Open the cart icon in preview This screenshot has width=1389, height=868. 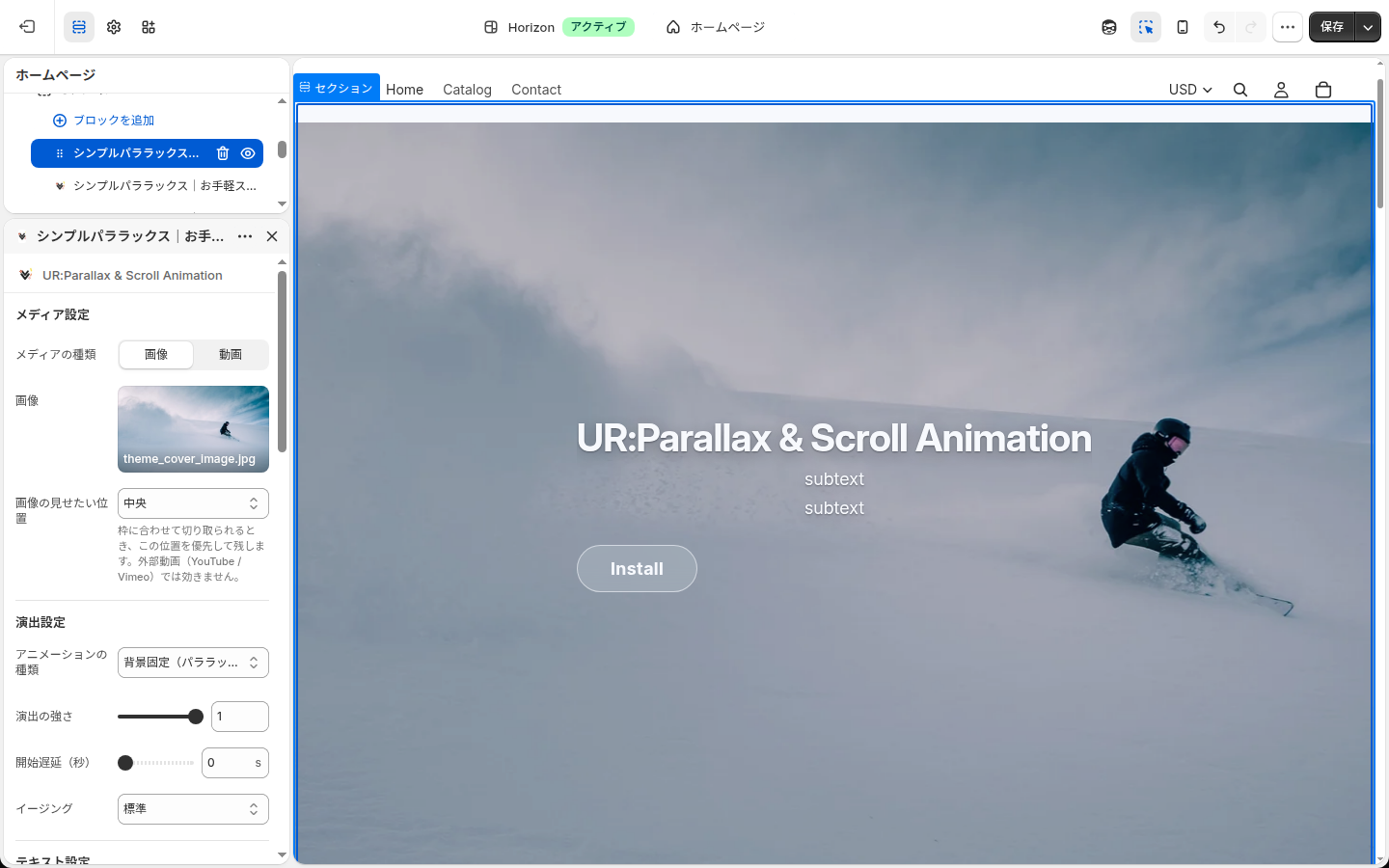[1323, 90]
